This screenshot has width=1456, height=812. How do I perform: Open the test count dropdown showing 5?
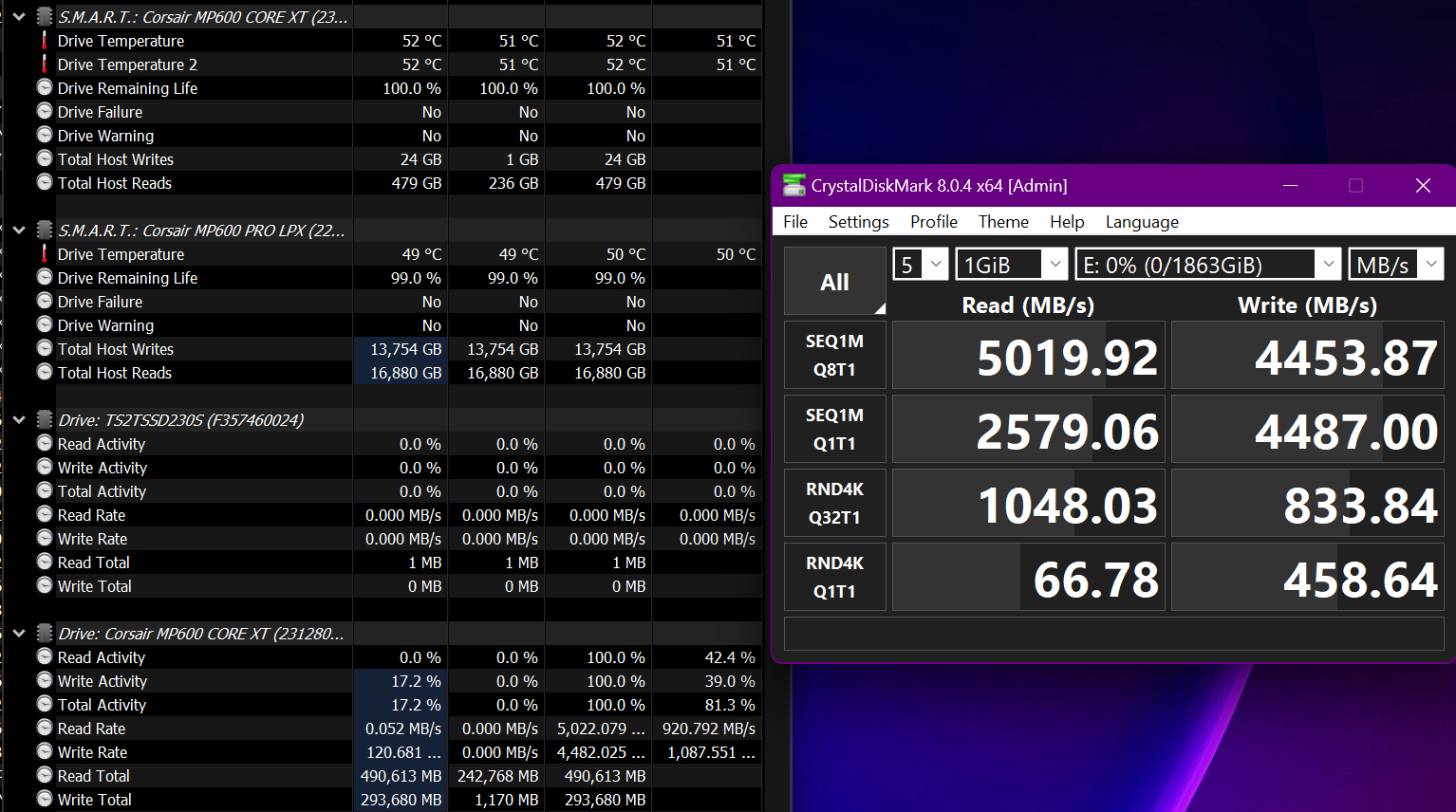click(921, 265)
